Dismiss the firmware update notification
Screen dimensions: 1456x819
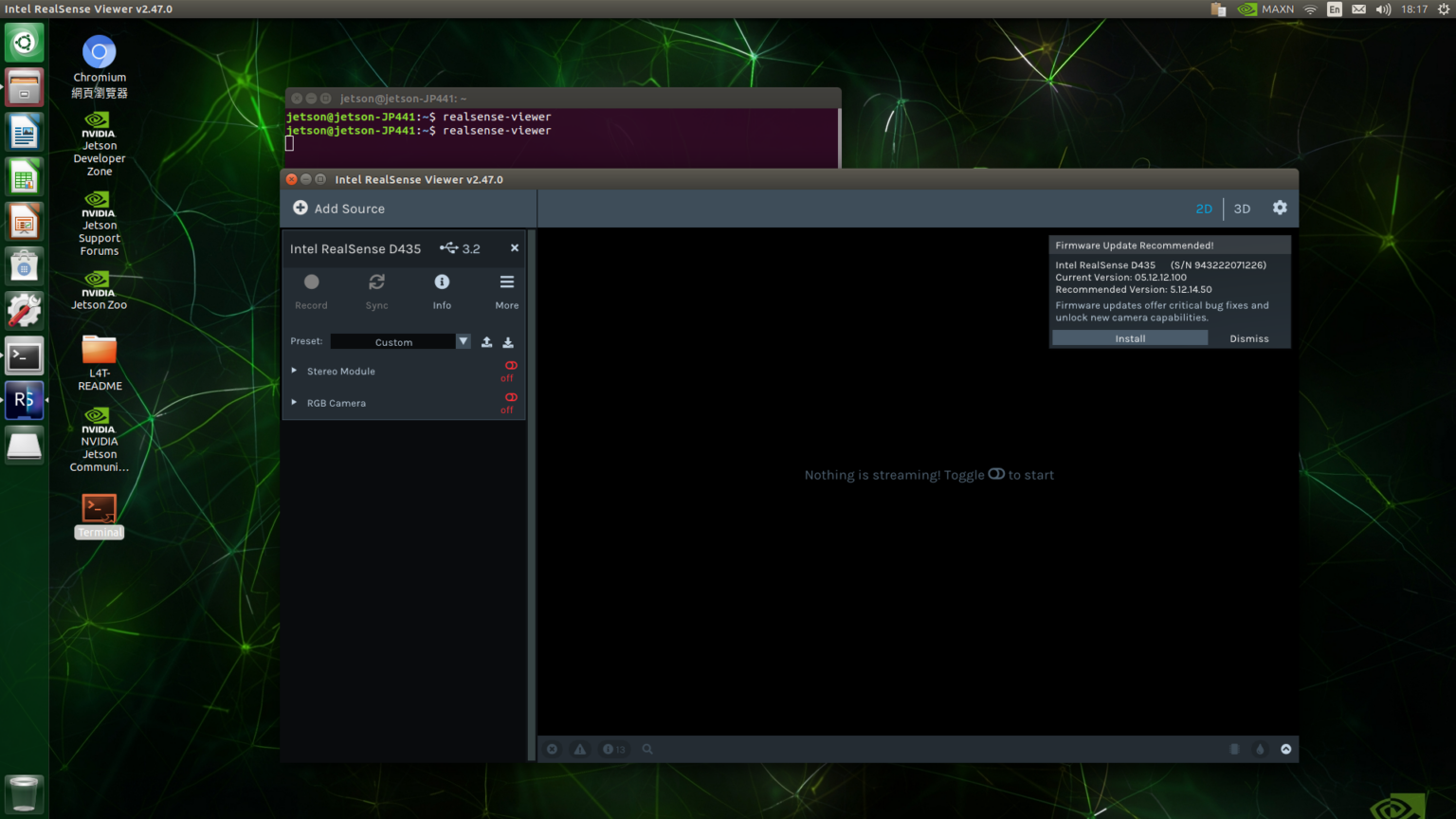click(x=1248, y=338)
